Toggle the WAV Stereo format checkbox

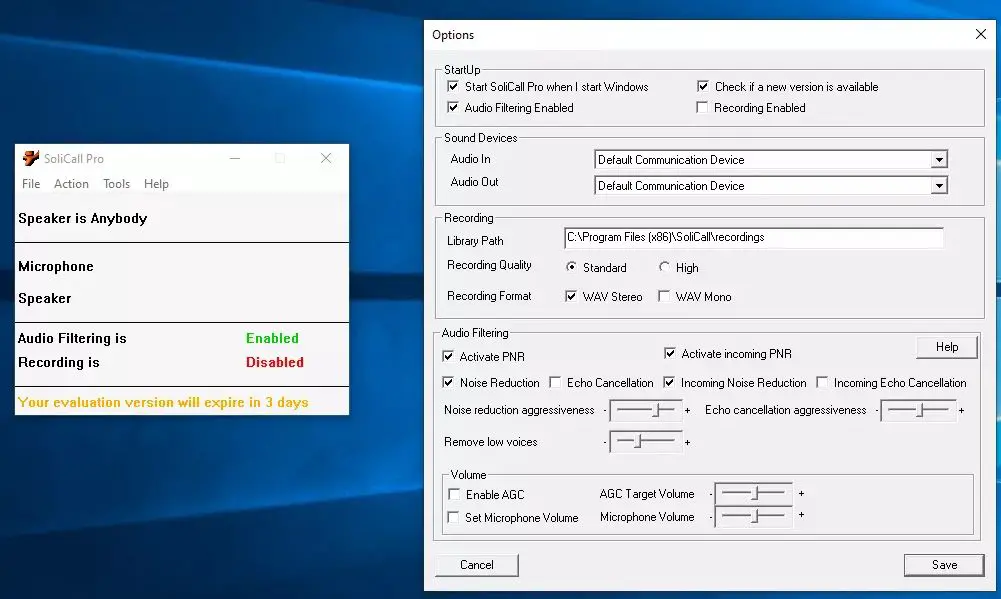[x=571, y=296]
